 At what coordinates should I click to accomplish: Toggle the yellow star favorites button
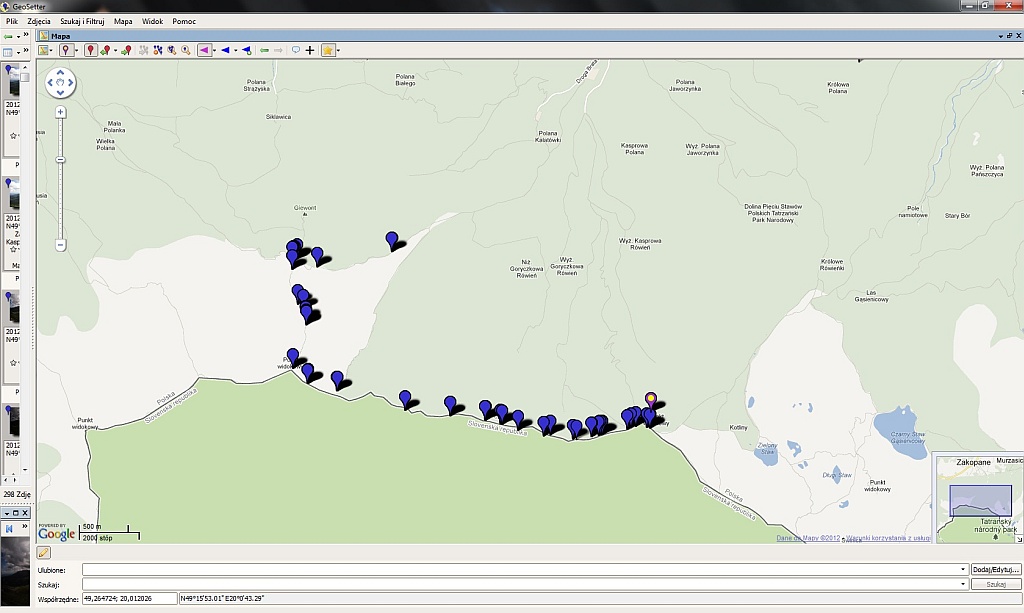[327, 50]
